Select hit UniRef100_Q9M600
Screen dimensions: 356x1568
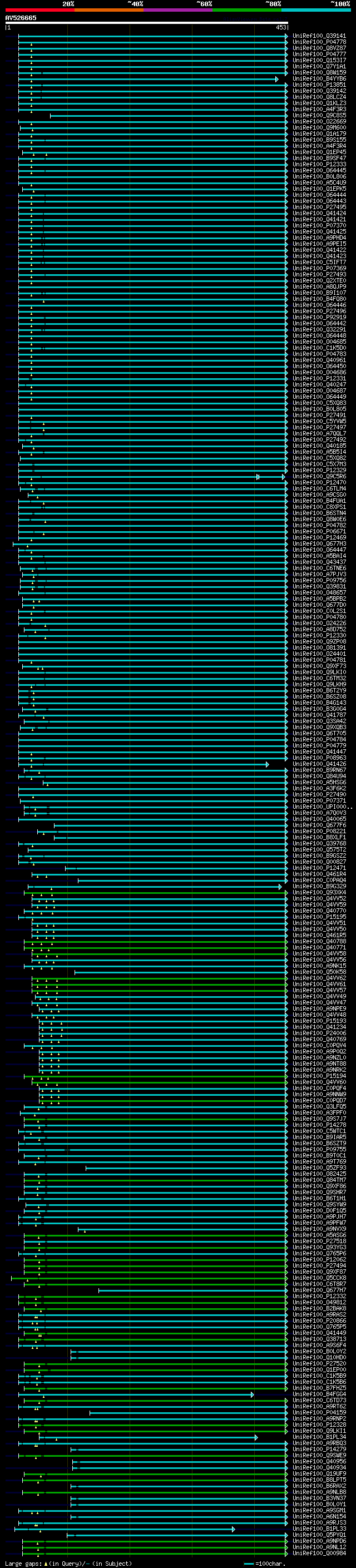319,127
